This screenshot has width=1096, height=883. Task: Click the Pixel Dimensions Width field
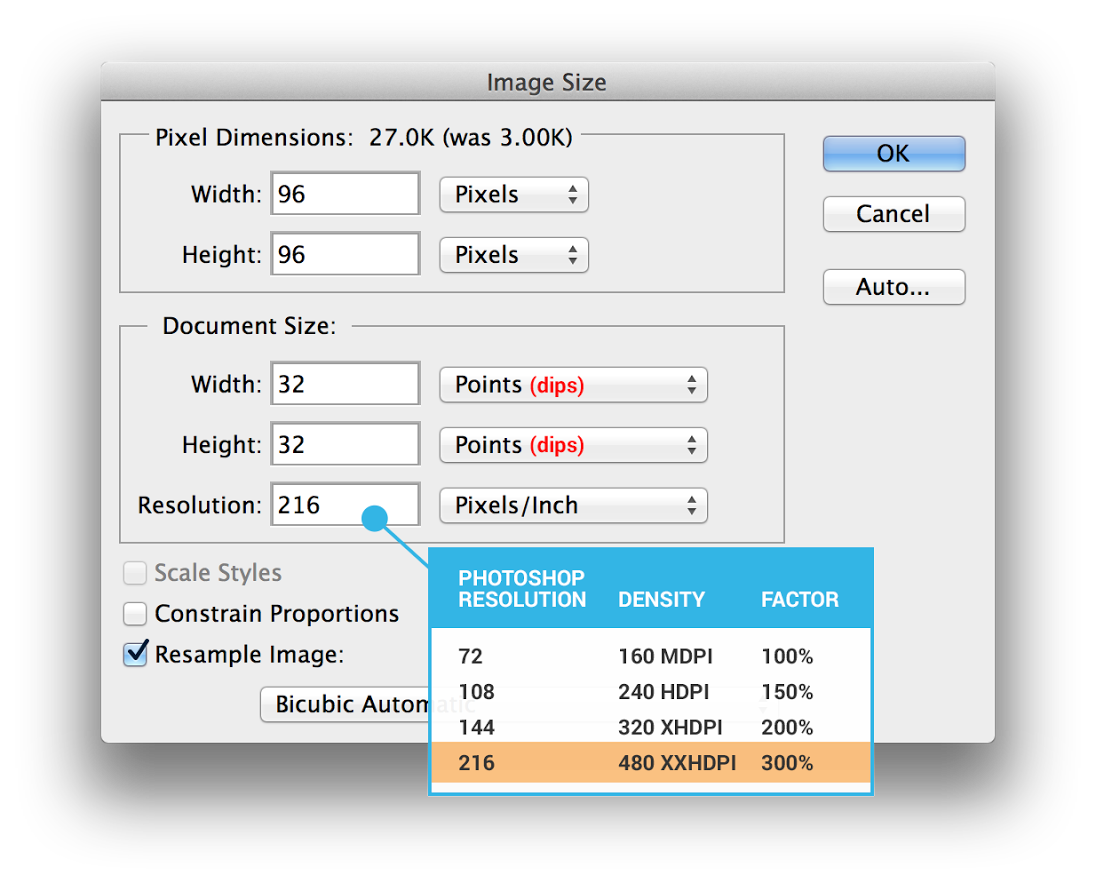[x=345, y=194]
